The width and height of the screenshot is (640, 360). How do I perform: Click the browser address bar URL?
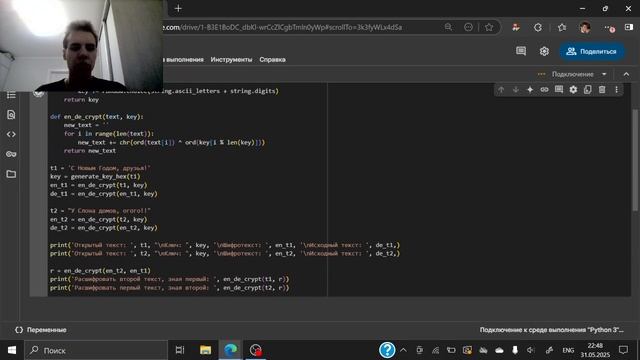tap(282, 27)
